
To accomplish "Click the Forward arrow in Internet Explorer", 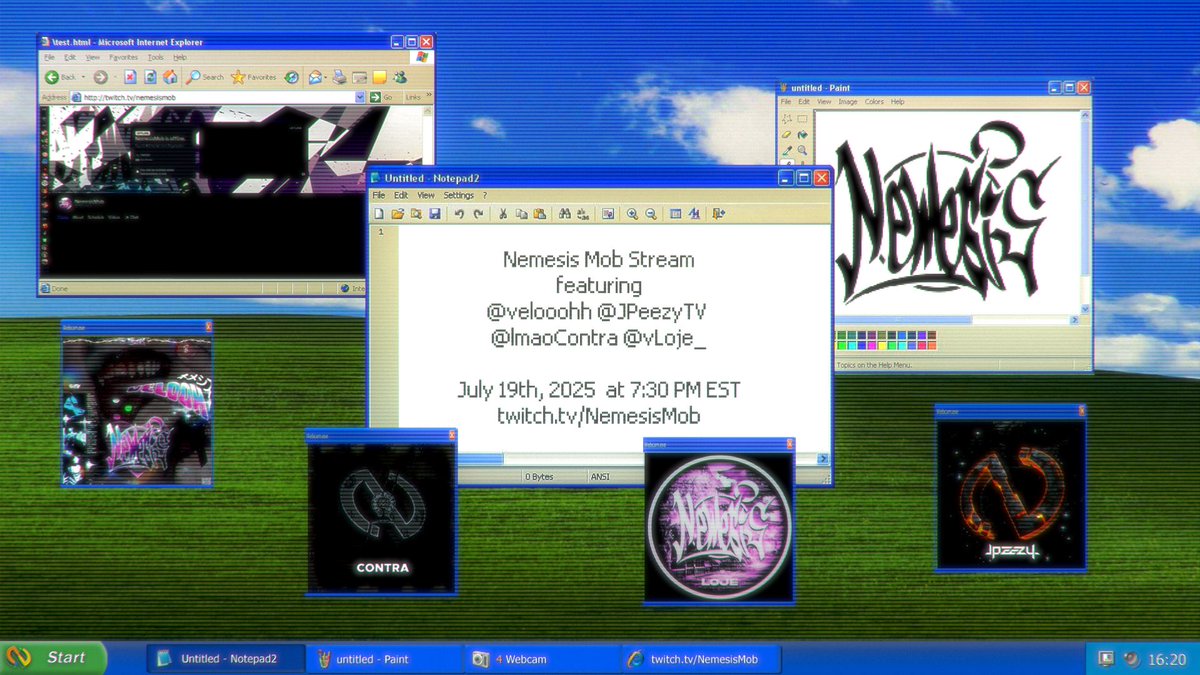I will 100,77.
